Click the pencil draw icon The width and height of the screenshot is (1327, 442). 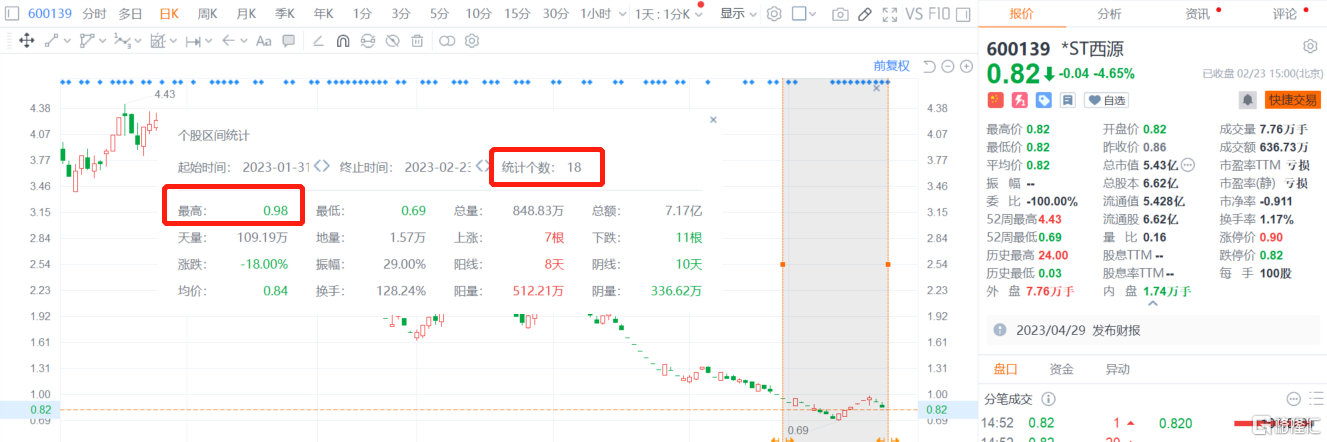point(864,14)
